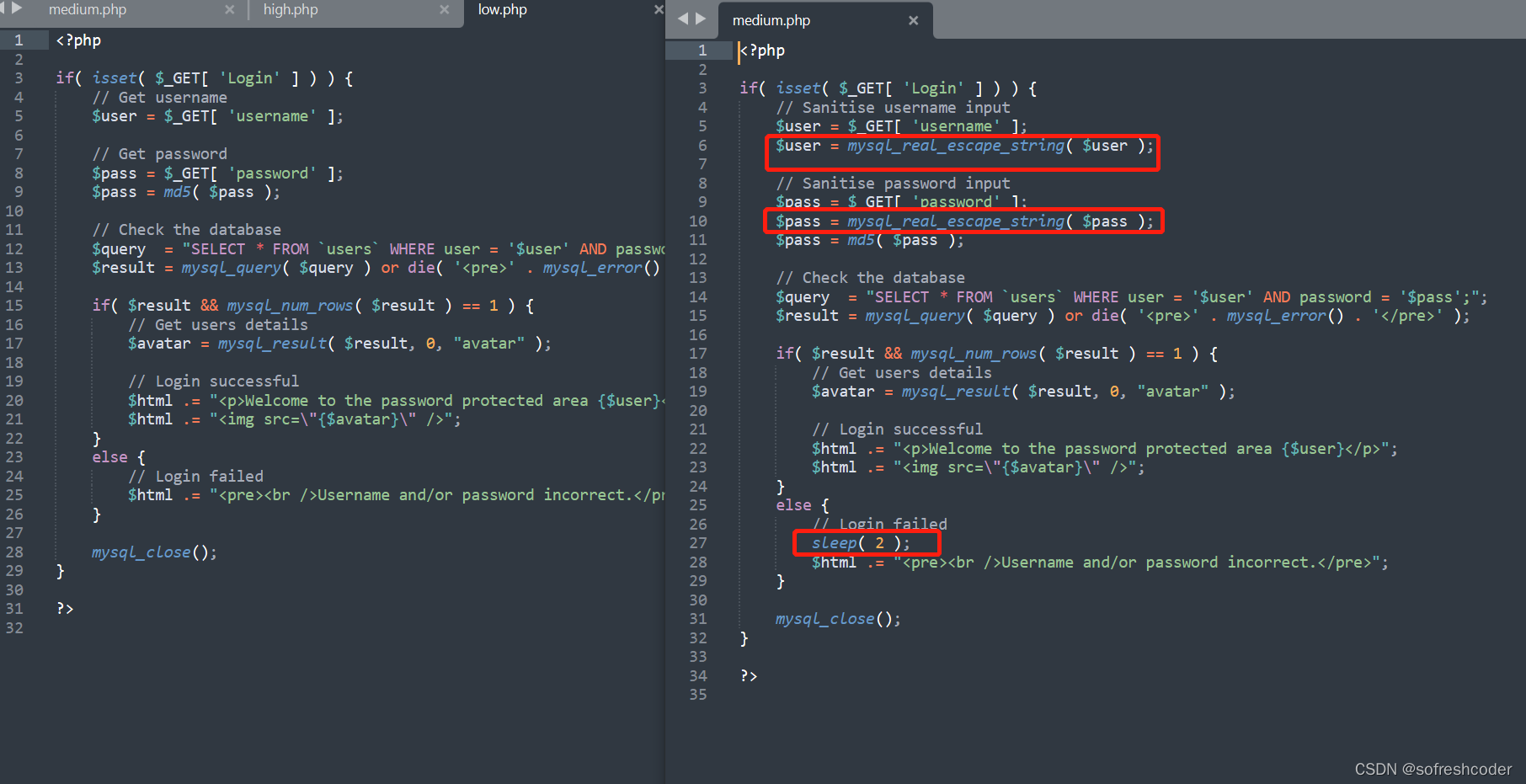Click 'mysql_result' in right pane

pyautogui.click(x=956, y=392)
